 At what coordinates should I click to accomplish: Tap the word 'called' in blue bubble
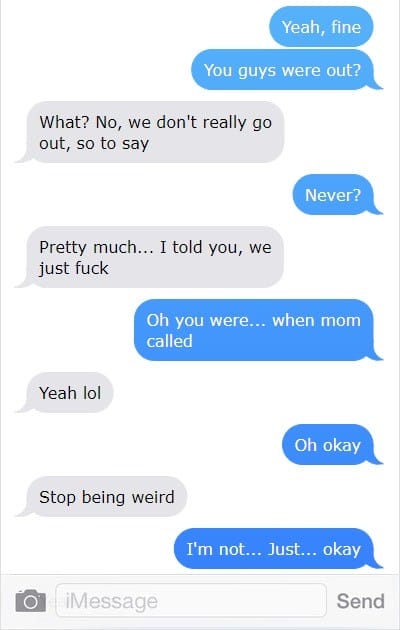tap(169, 341)
